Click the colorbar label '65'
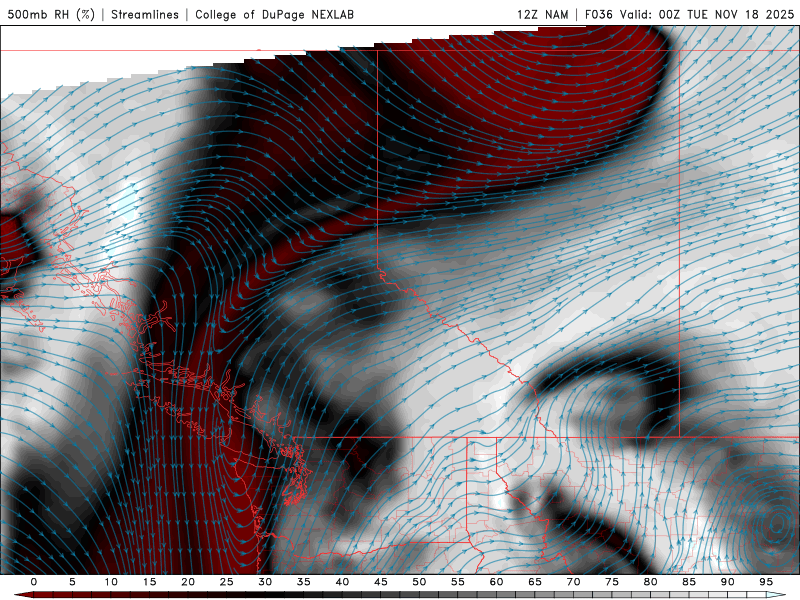 535,582
